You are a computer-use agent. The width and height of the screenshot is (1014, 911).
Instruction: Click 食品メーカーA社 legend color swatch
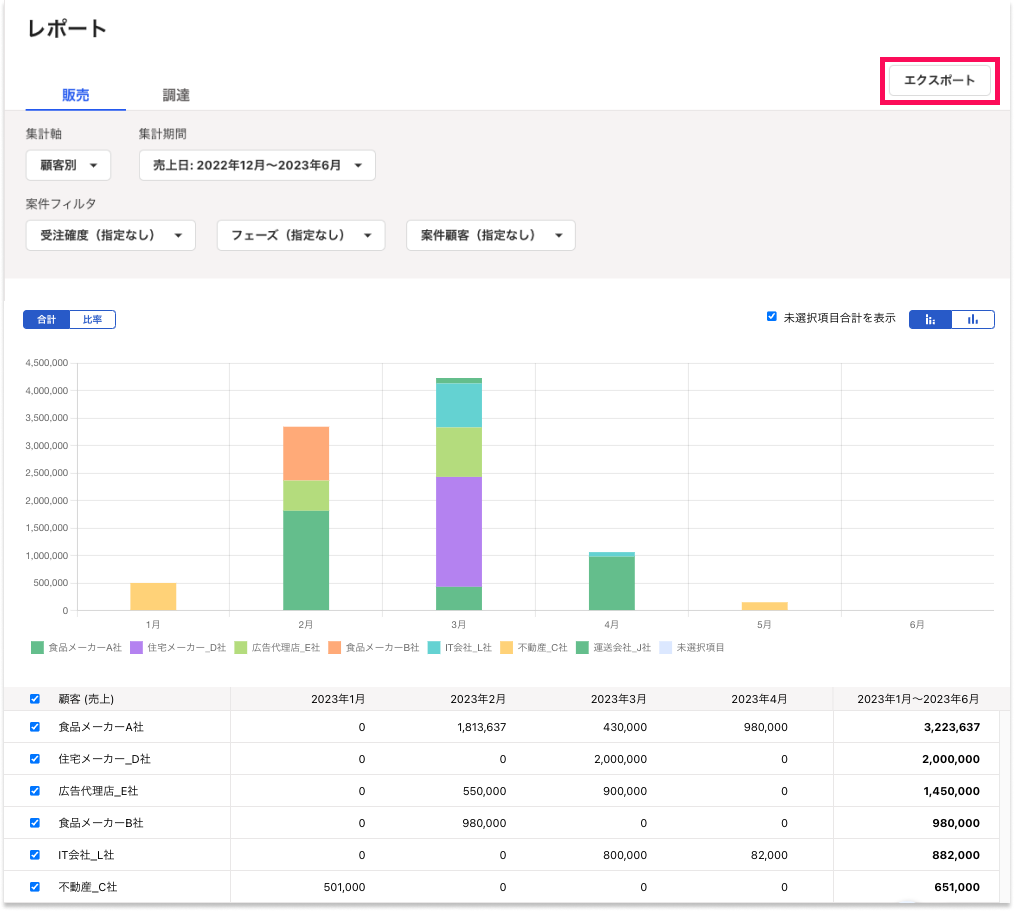pos(38,647)
